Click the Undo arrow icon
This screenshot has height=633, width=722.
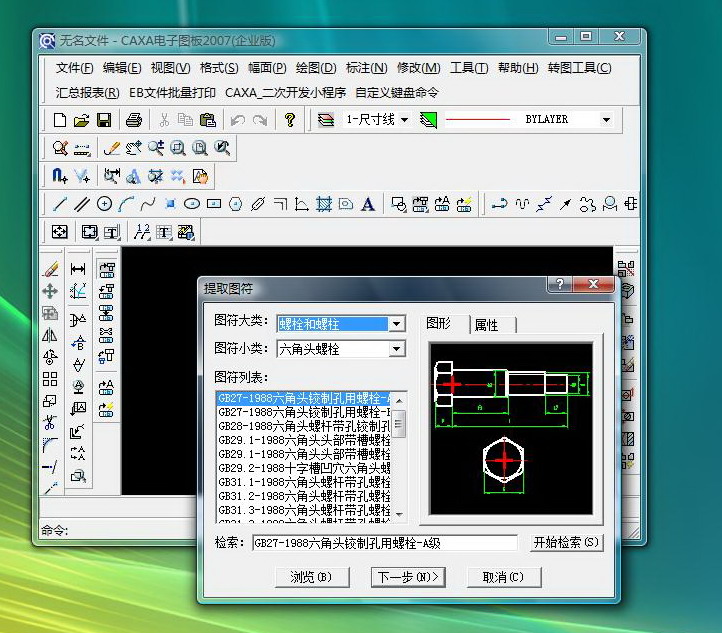[x=238, y=120]
